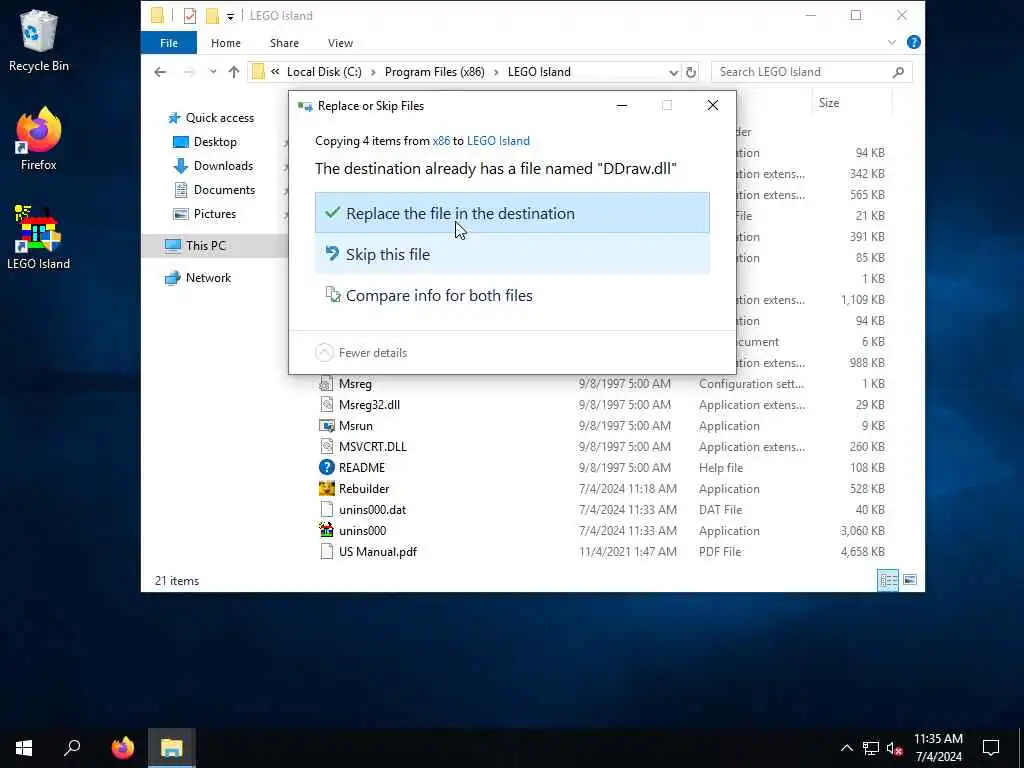Select This PC in navigation pane
This screenshot has width=1024, height=768.
click(x=205, y=246)
